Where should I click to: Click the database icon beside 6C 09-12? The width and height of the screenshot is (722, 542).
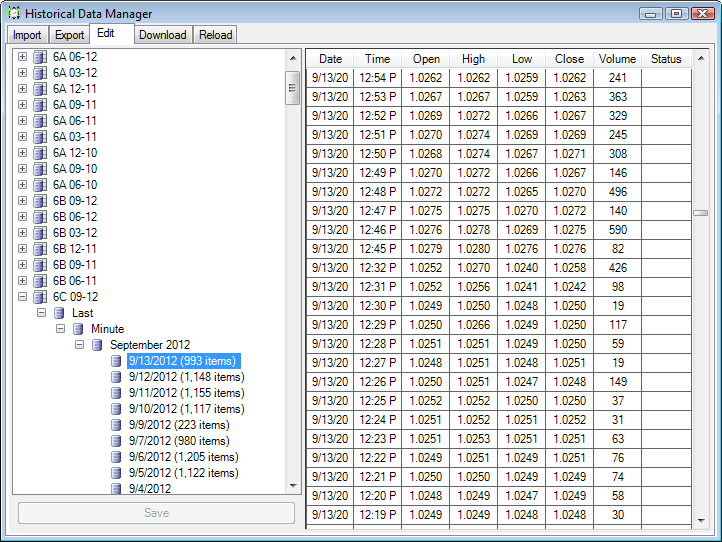(x=40, y=297)
